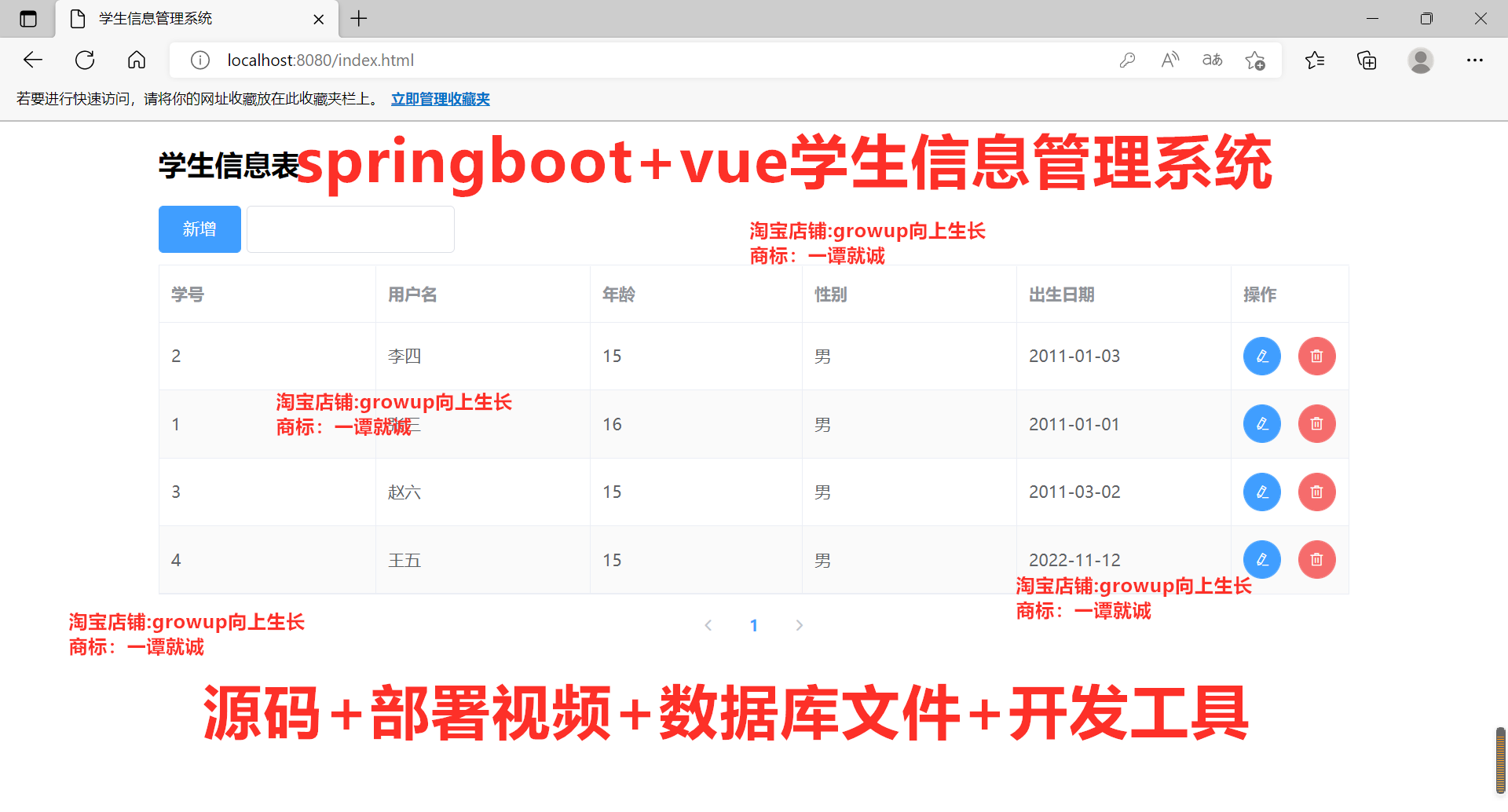Open the translate page option
Viewport: 1508px width, 812px height.
coord(1213,60)
